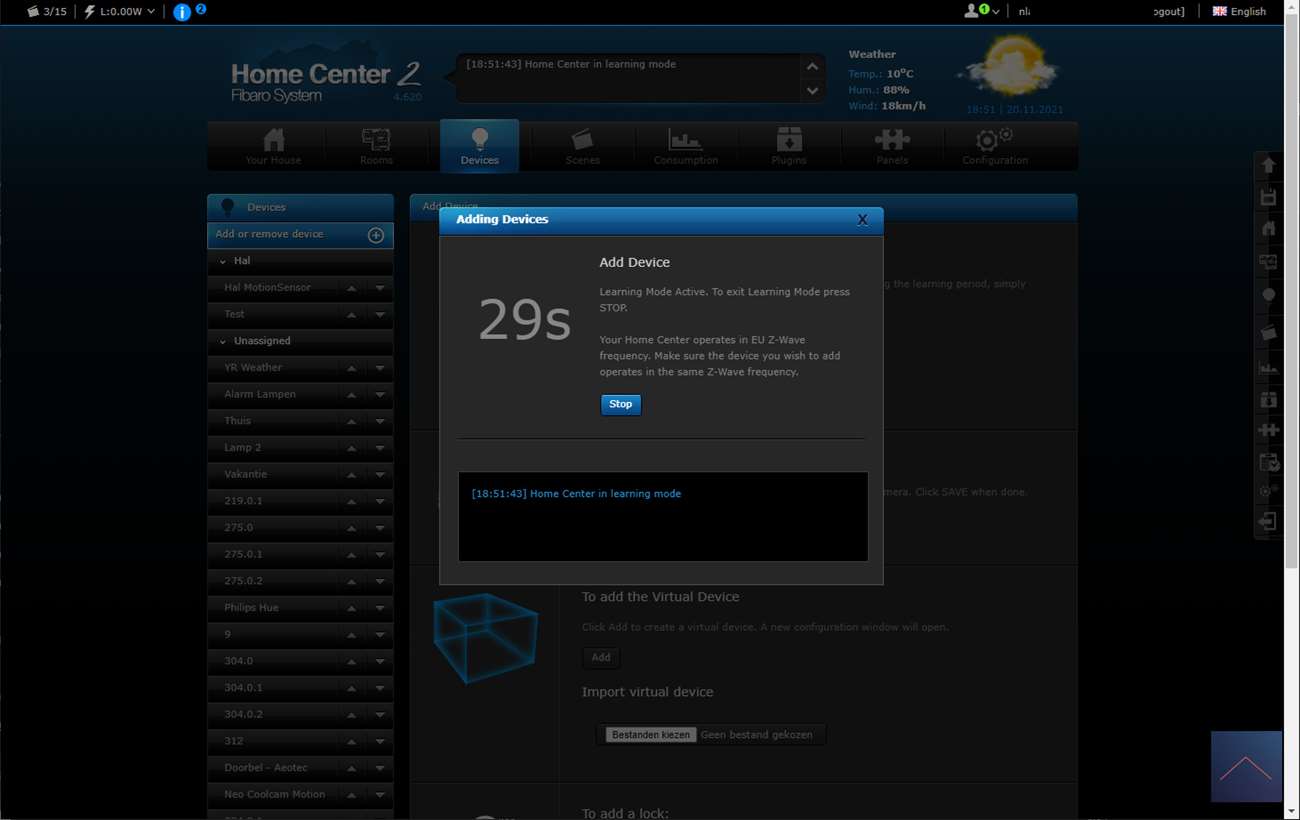Click the save floppy icon in right sidebar
This screenshot has height=820, width=1300.
coord(1268,197)
